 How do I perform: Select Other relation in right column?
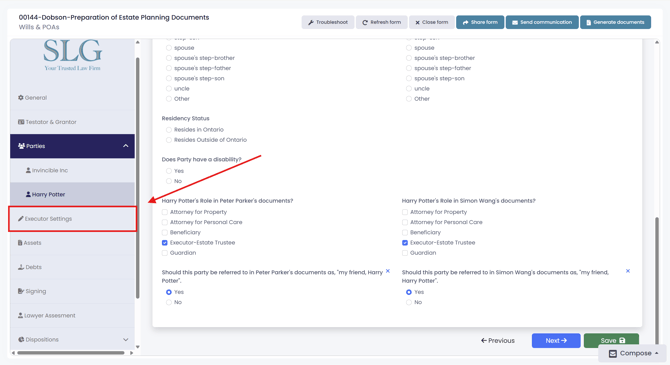click(409, 99)
